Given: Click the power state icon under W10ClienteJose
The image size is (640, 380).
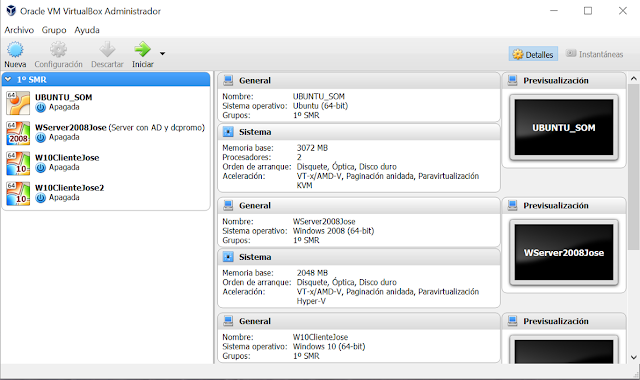Looking at the screenshot, I should [x=40, y=168].
